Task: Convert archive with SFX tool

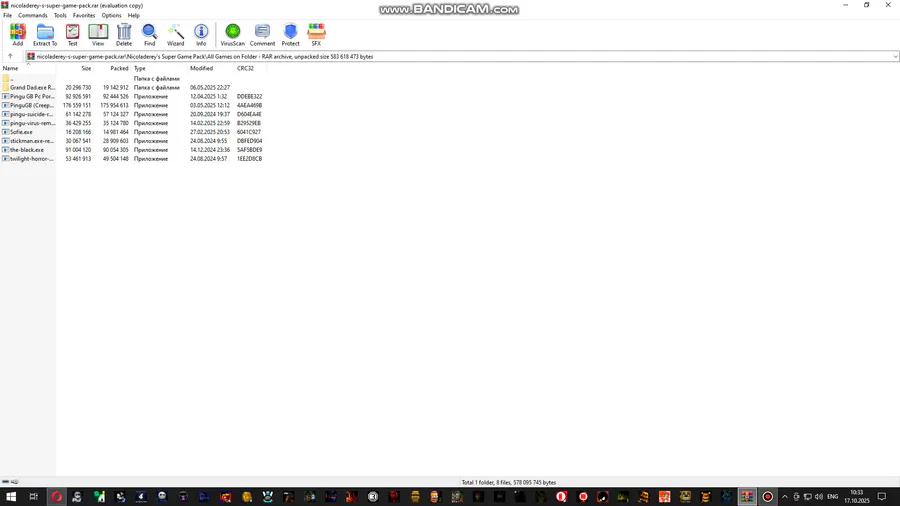Action: coord(316,34)
